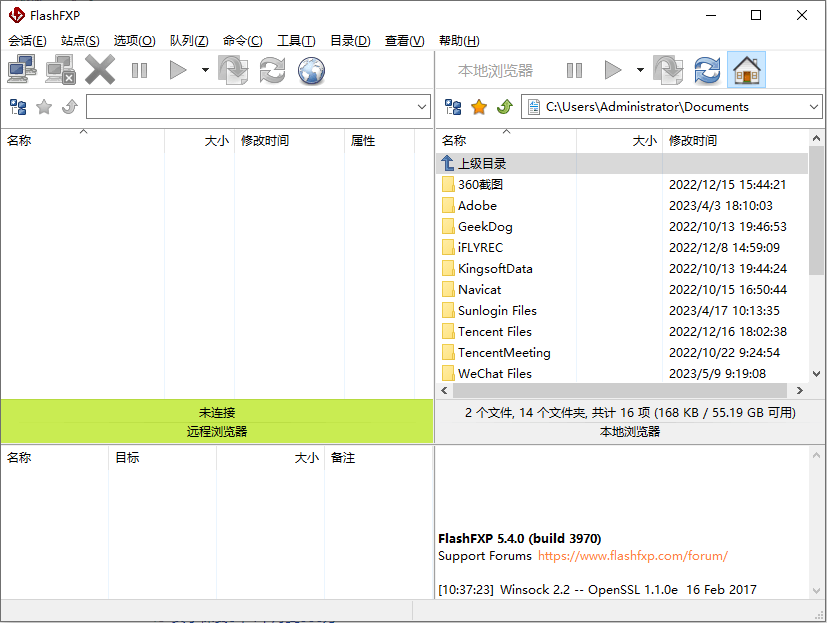Image resolution: width=827 pixels, height=623 pixels.
Task: Click the local folder tree icon
Action: tap(453, 107)
